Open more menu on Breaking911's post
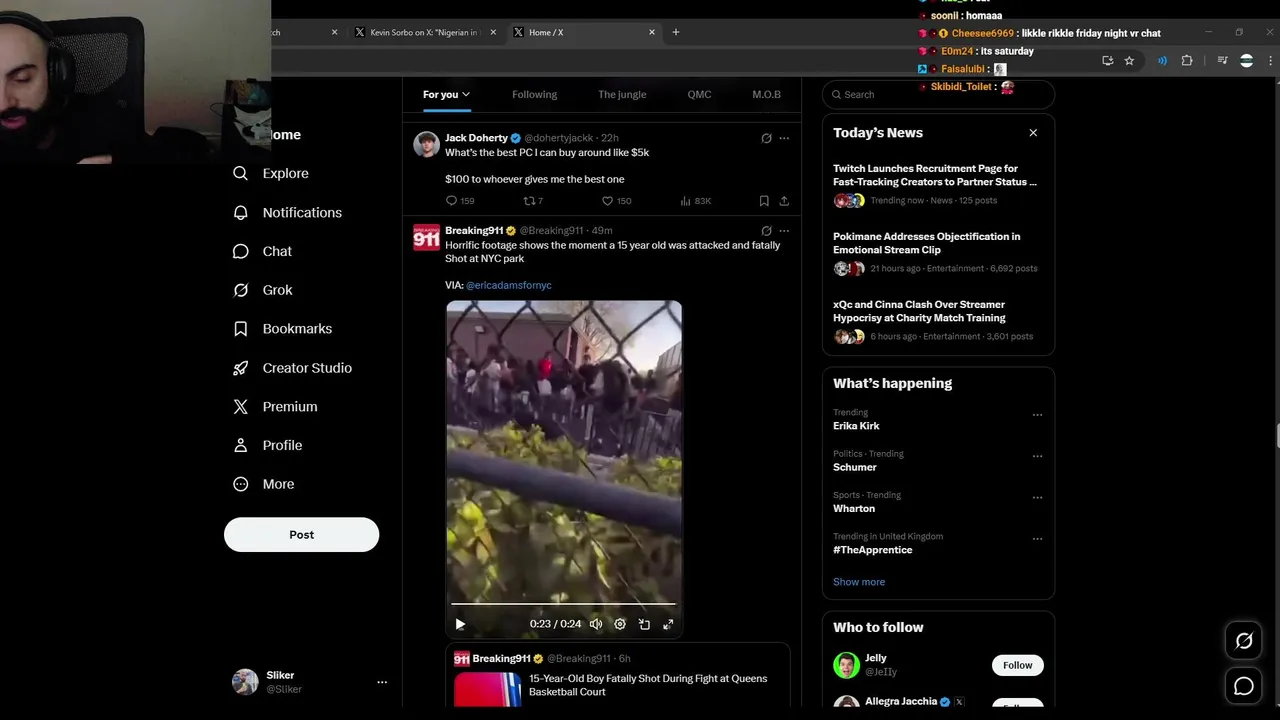 tap(784, 231)
